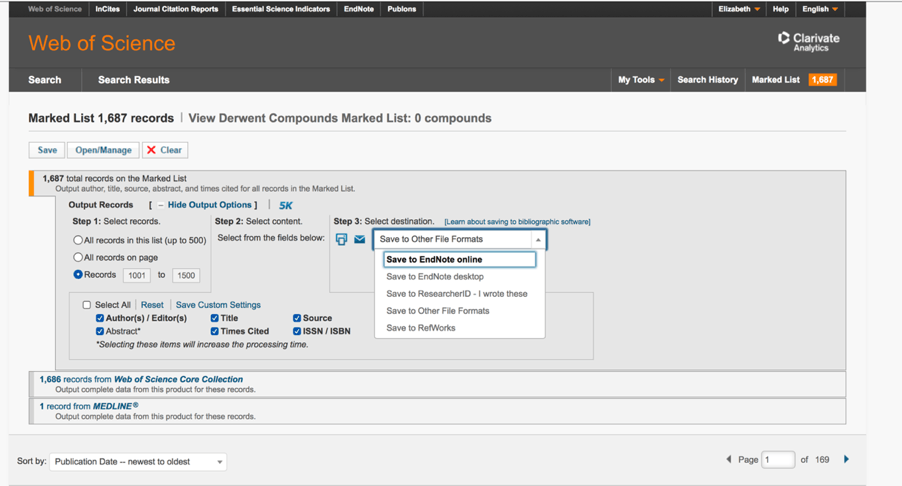
Task: Open the Search tab
Action: 45,80
